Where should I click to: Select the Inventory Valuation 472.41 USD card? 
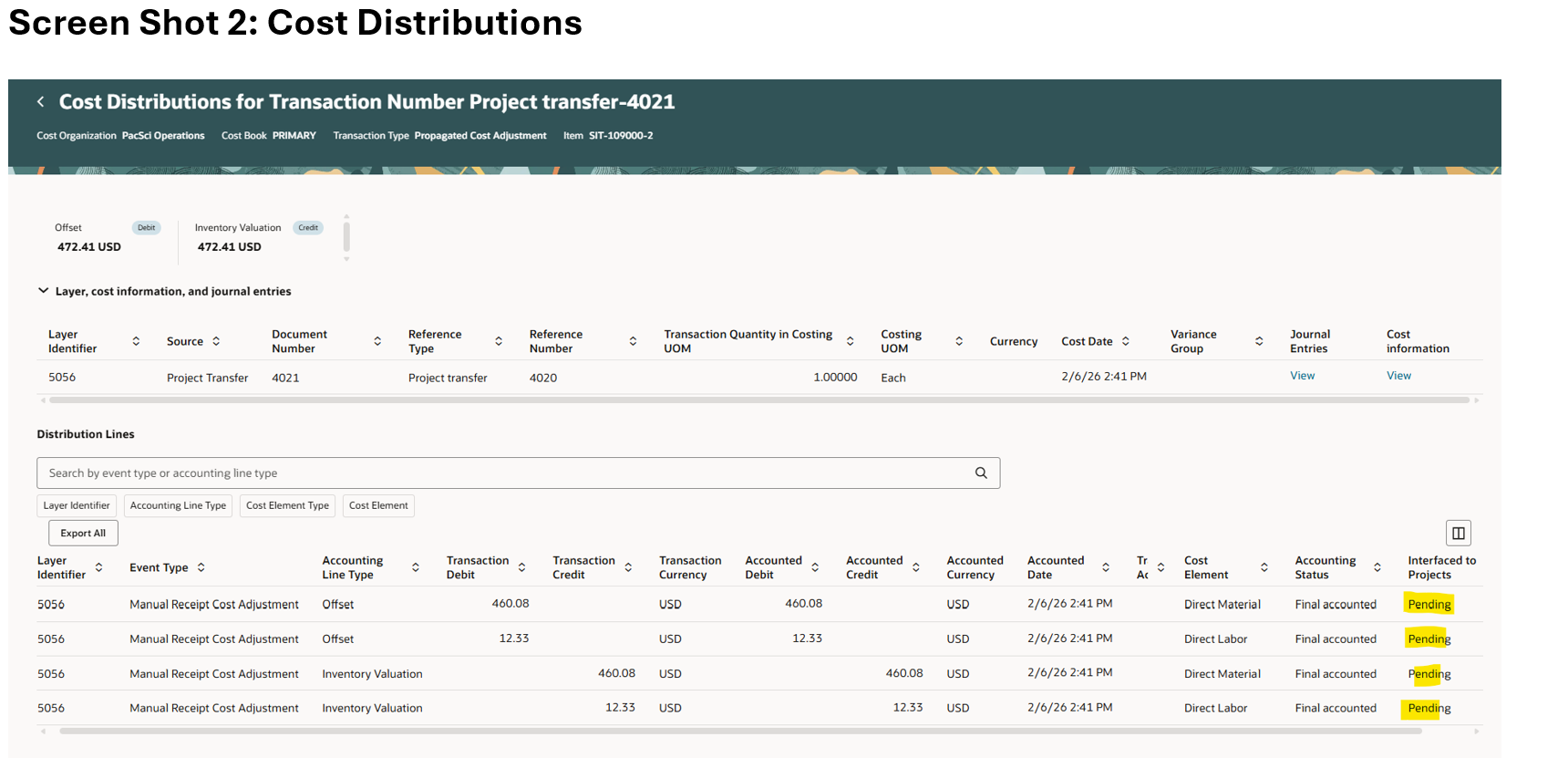(258, 237)
